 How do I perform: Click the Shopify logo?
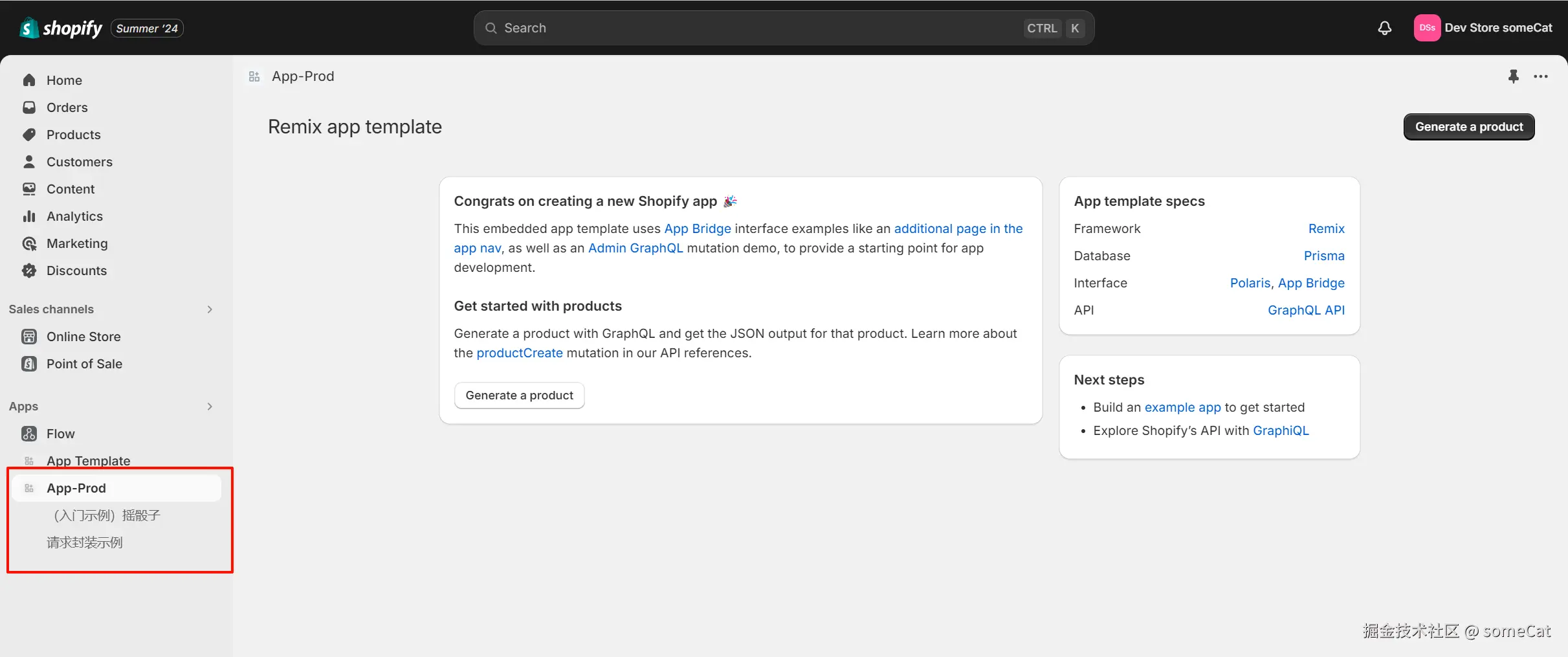(61, 28)
